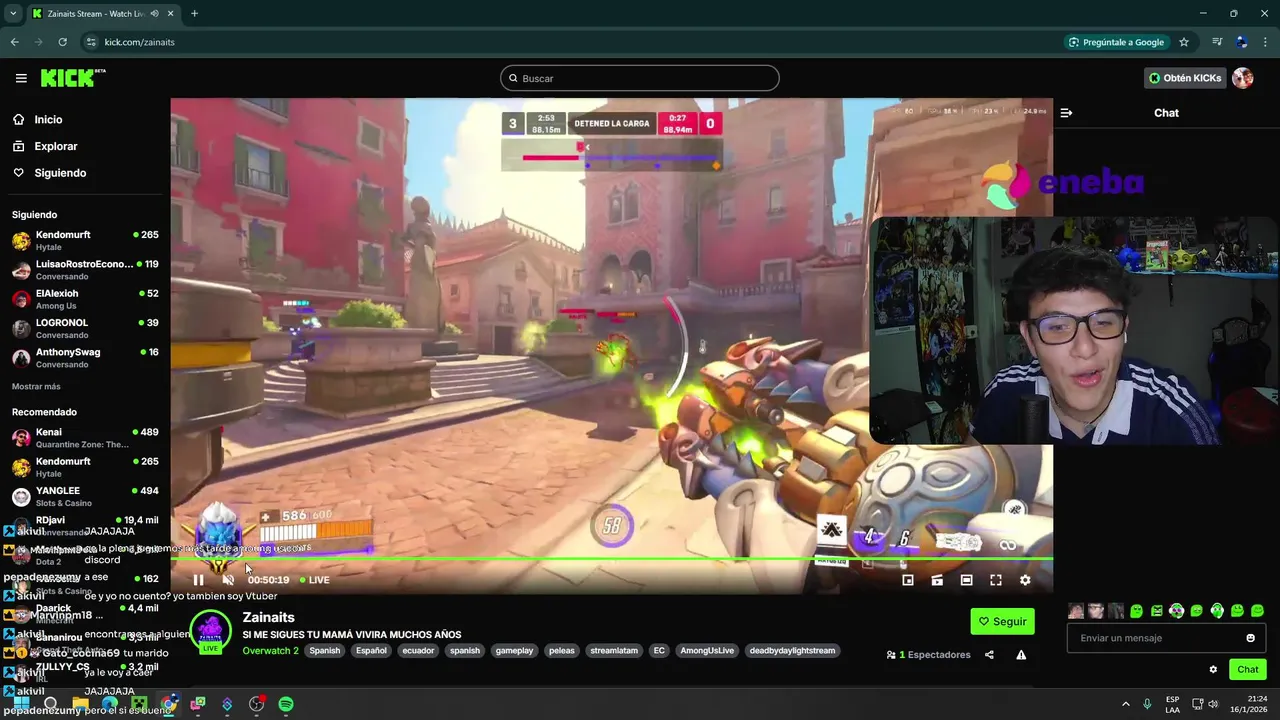Open the Chrome tab search dropdown arrow
Screen dimensions: 1280x720
point(13,13)
